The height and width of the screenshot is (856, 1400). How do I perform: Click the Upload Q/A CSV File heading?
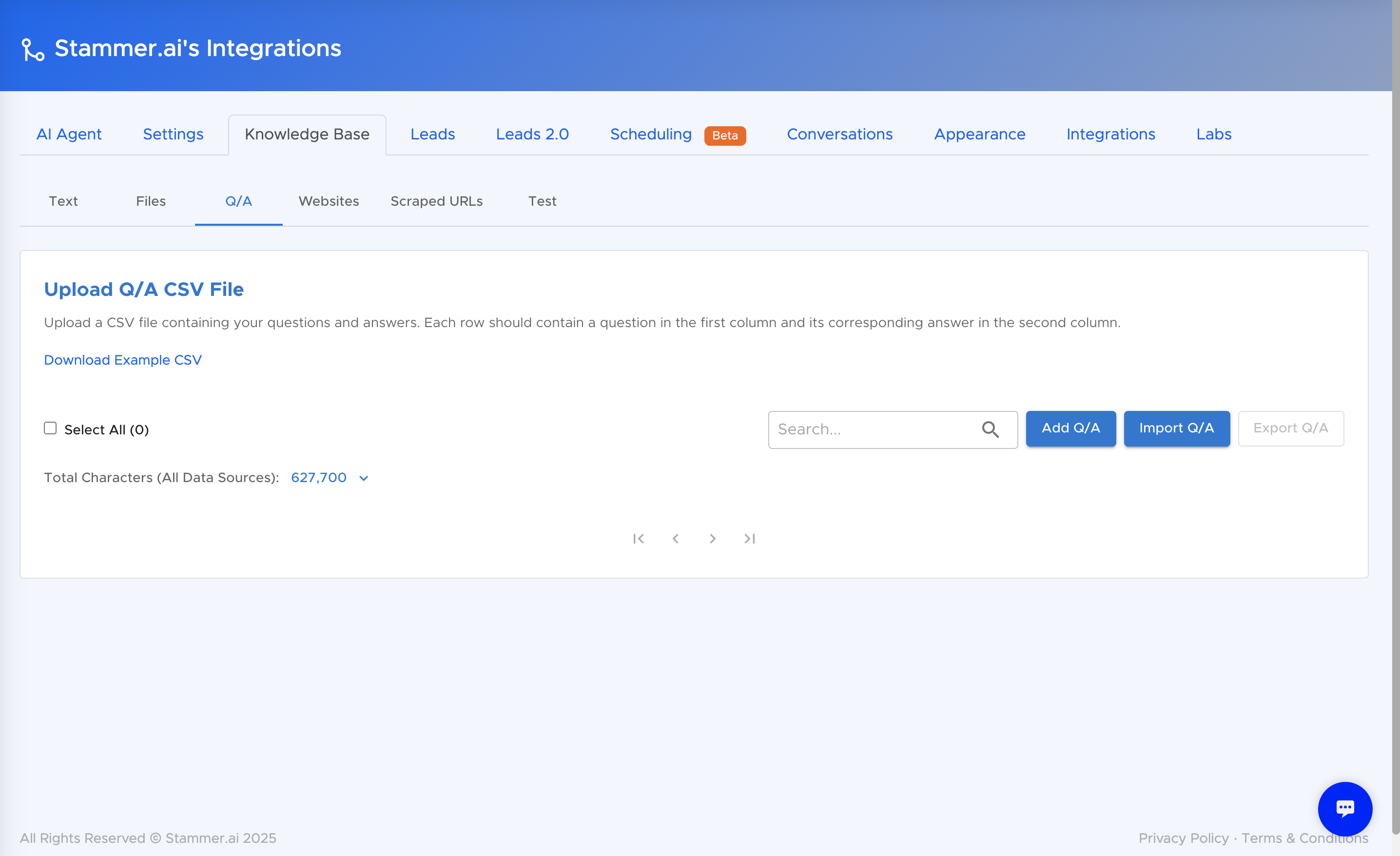pos(144,289)
